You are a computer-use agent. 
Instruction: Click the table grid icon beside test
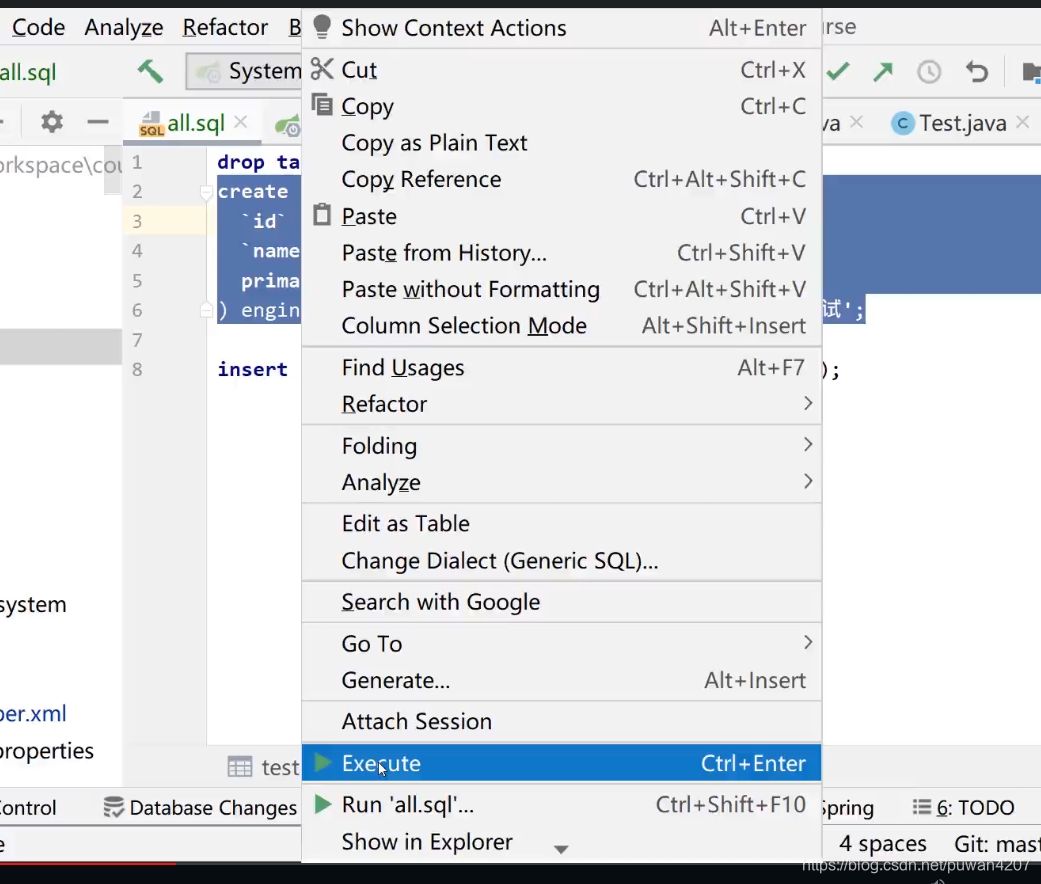(240, 767)
